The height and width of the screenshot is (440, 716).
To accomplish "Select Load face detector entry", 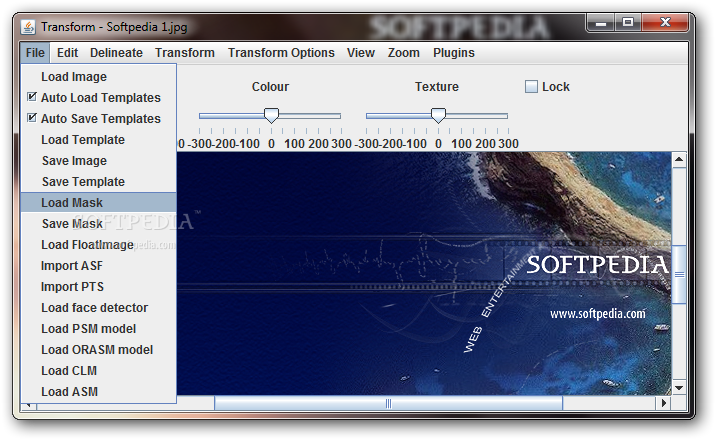I will 99,308.
